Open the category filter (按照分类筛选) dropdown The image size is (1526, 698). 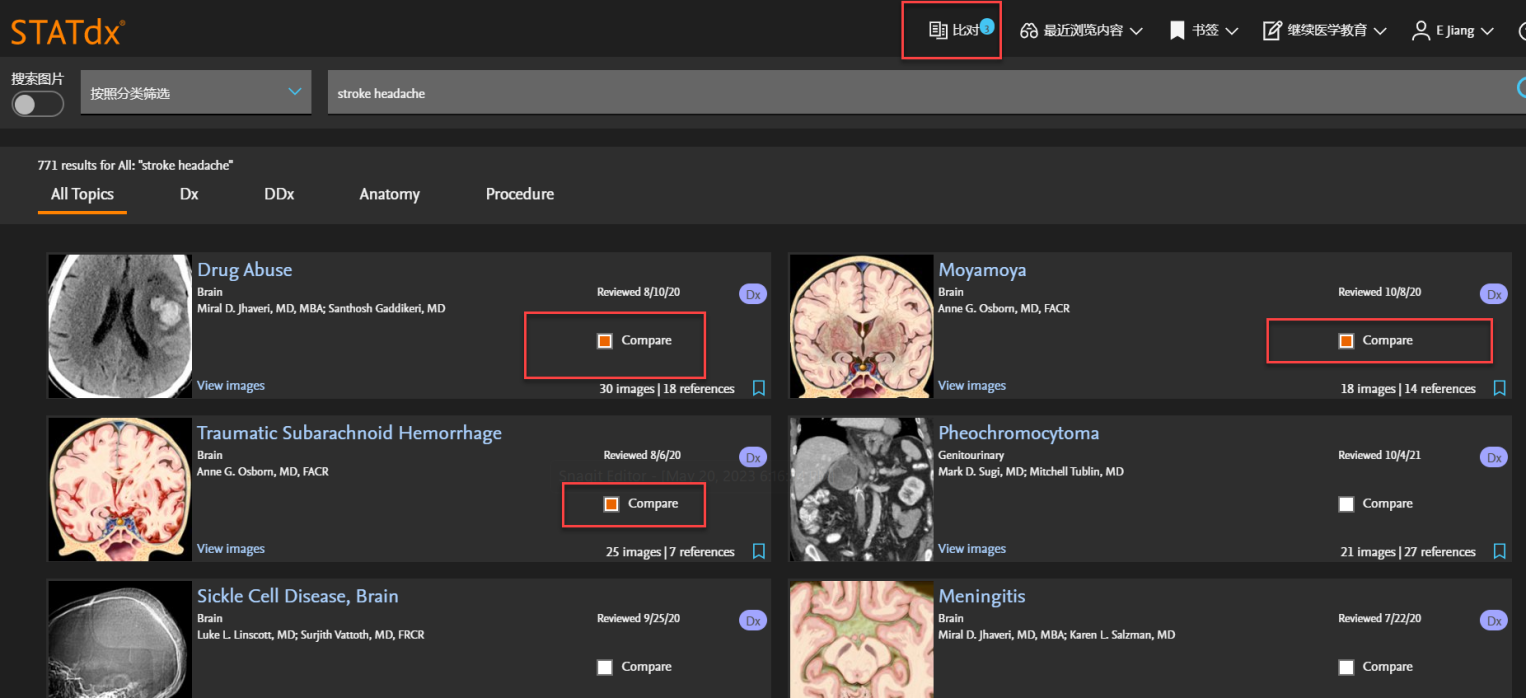195,92
